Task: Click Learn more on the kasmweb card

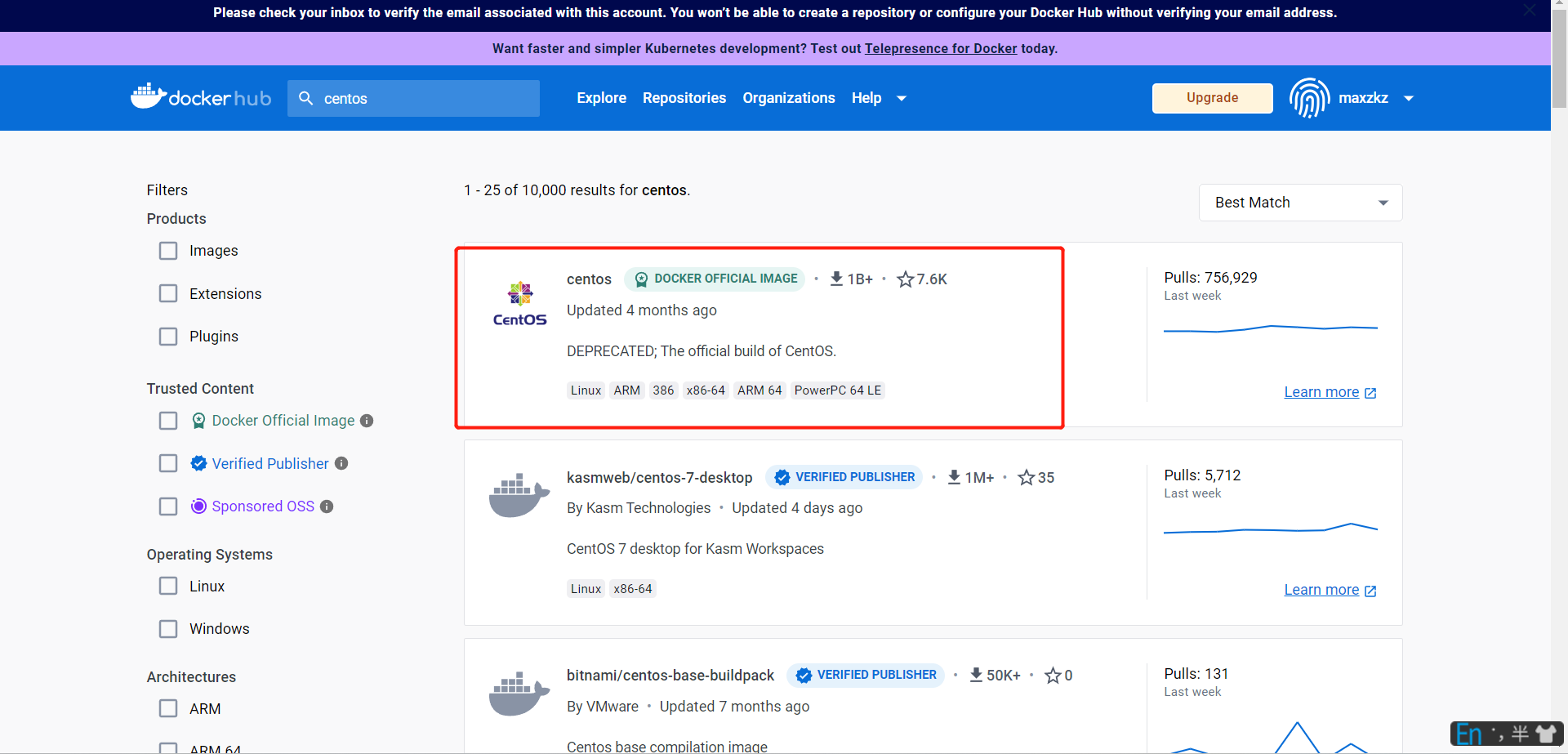Action: pyautogui.click(x=1321, y=590)
